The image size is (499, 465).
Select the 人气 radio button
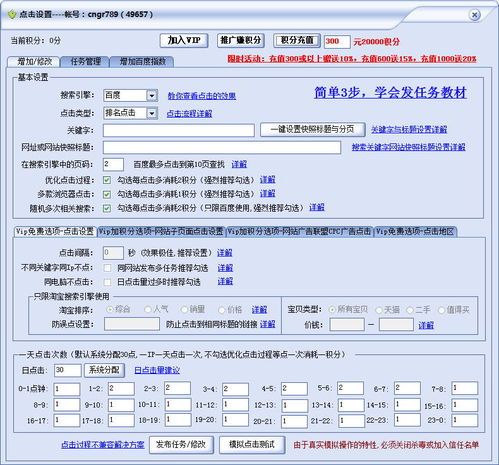point(147,310)
